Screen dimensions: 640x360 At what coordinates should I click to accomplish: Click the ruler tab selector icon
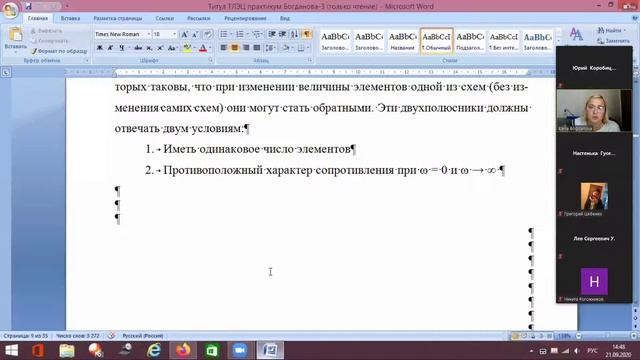pyautogui.click(x=6, y=72)
